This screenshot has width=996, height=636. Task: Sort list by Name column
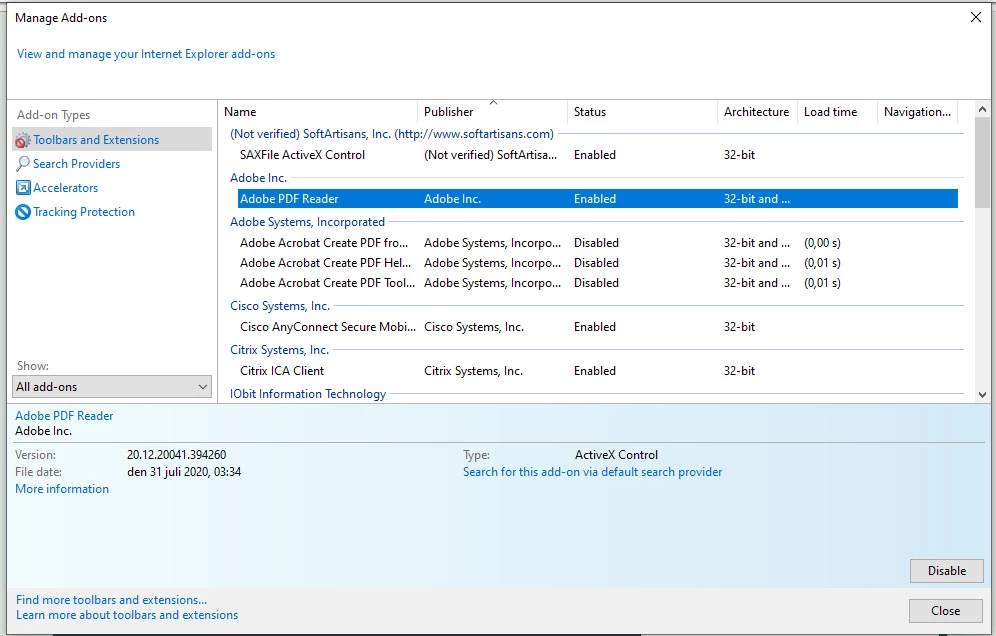tap(318, 112)
